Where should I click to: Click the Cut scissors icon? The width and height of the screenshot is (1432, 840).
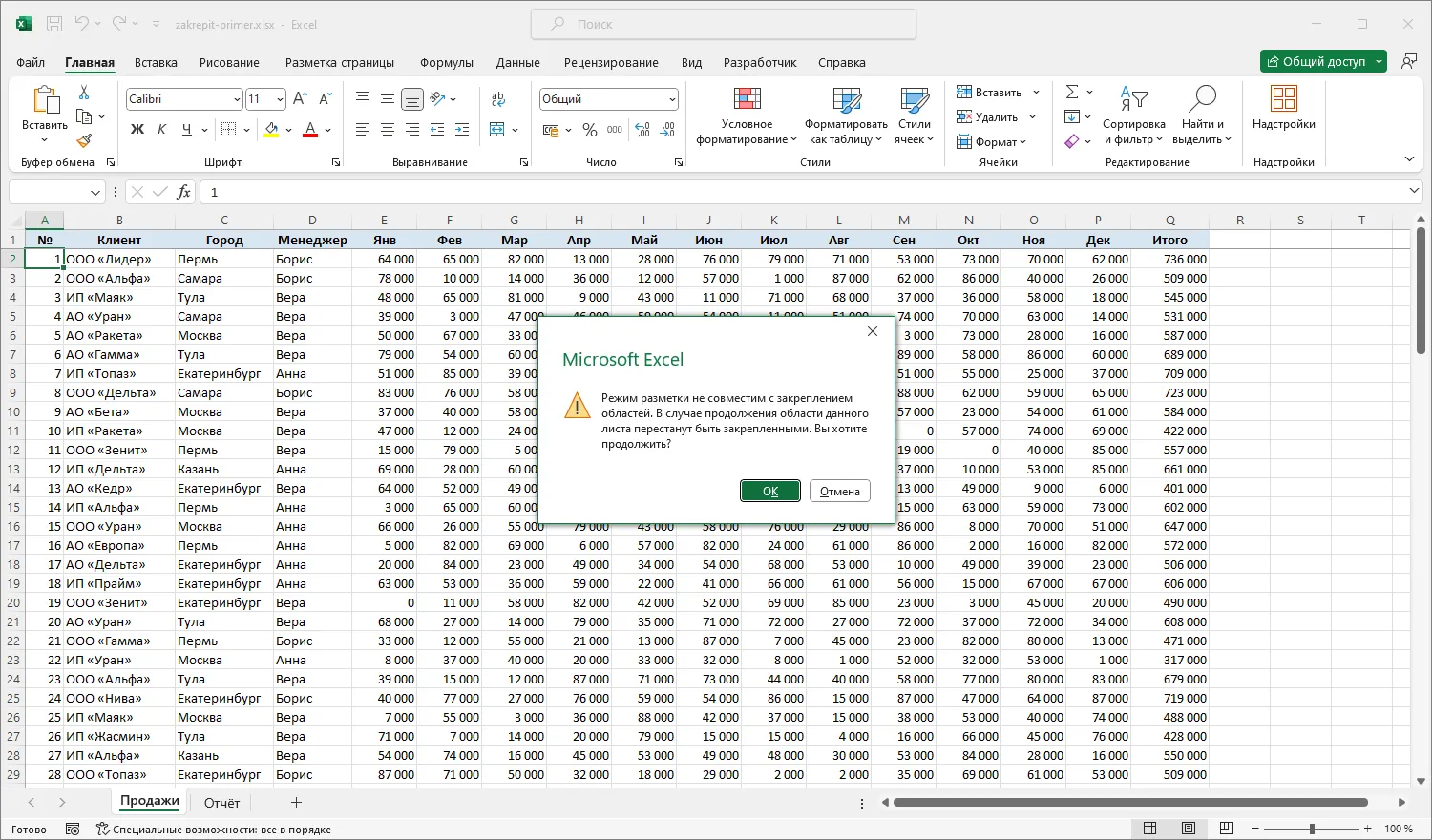84,93
